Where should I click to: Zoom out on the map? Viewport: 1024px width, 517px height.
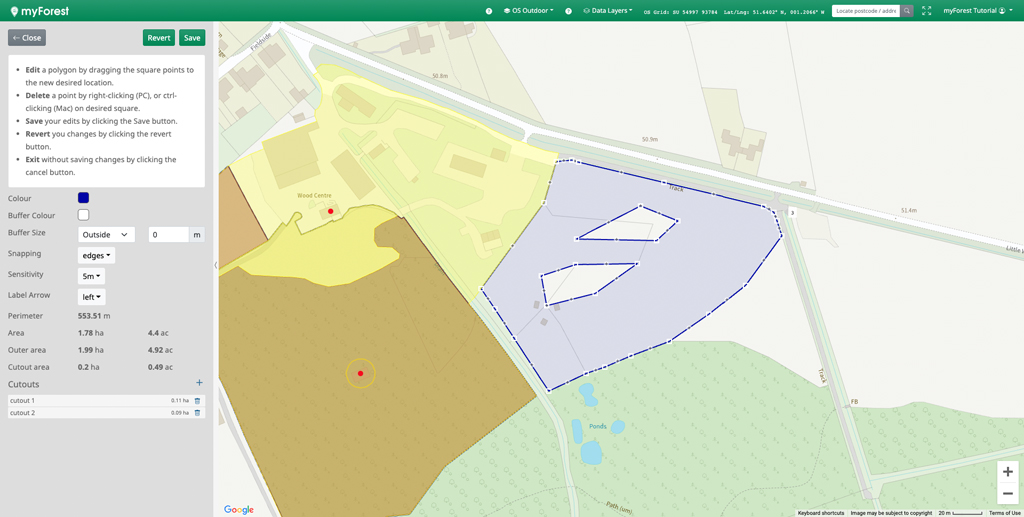[1007, 494]
